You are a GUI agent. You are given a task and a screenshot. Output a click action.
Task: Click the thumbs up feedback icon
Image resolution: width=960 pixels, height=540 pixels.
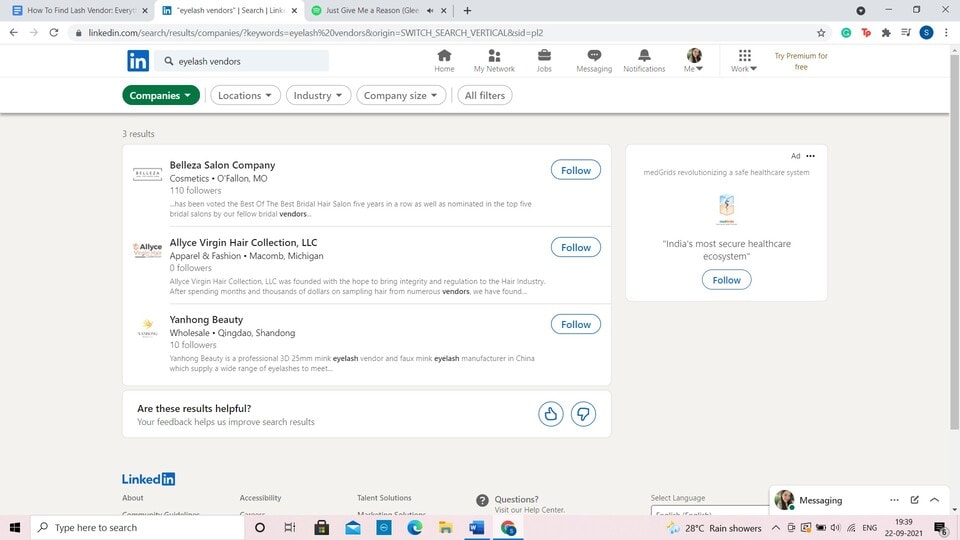pyautogui.click(x=550, y=414)
